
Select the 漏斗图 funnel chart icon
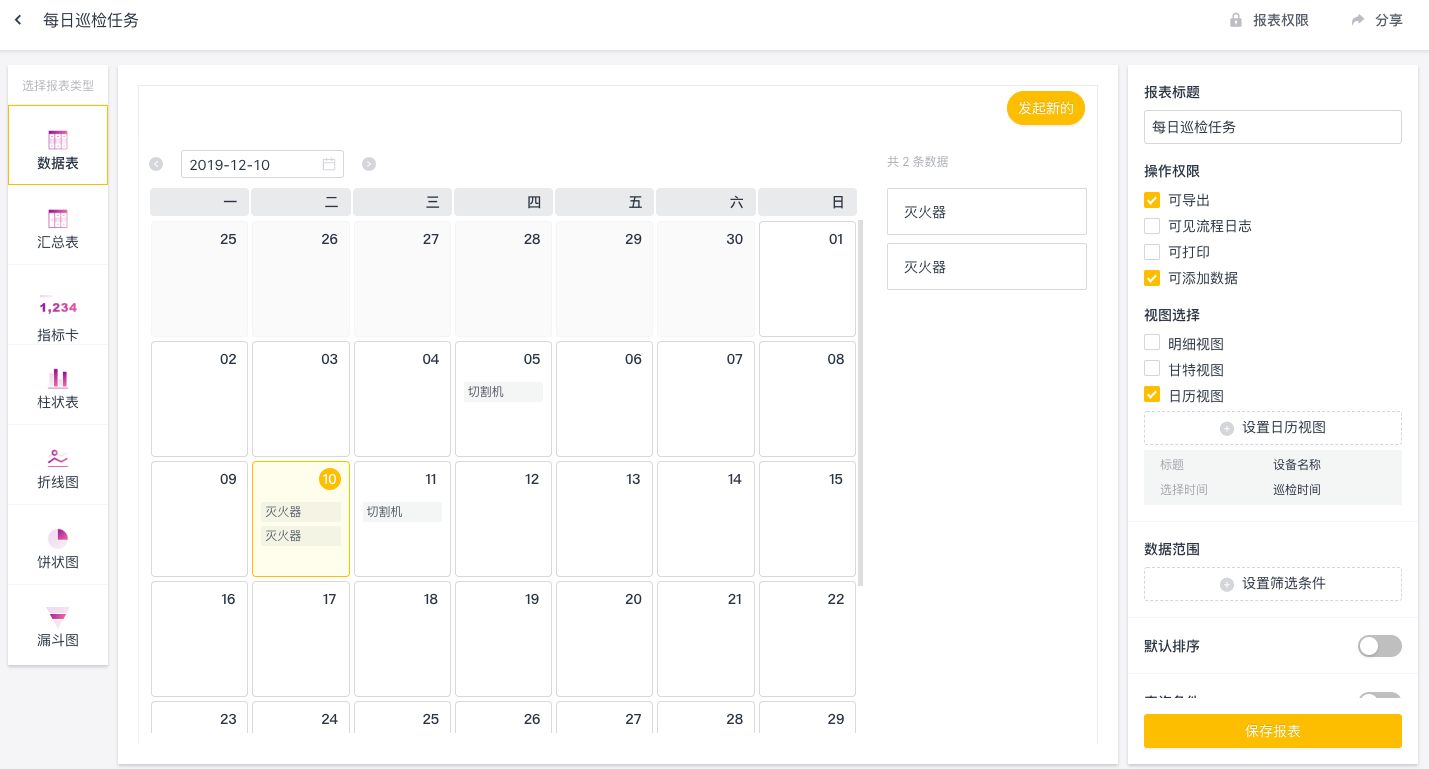58,616
